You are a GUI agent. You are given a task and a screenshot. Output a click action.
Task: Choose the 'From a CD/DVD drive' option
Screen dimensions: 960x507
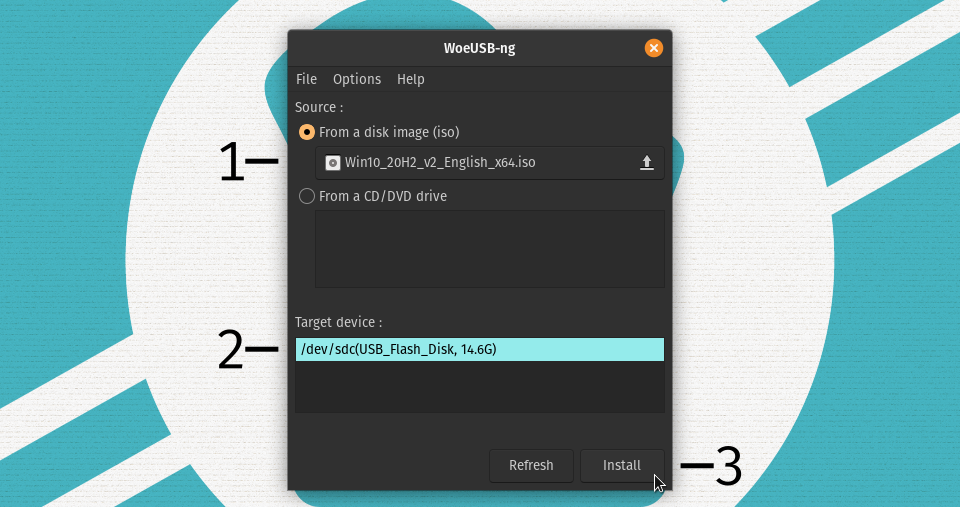click(x=308, y=196)
